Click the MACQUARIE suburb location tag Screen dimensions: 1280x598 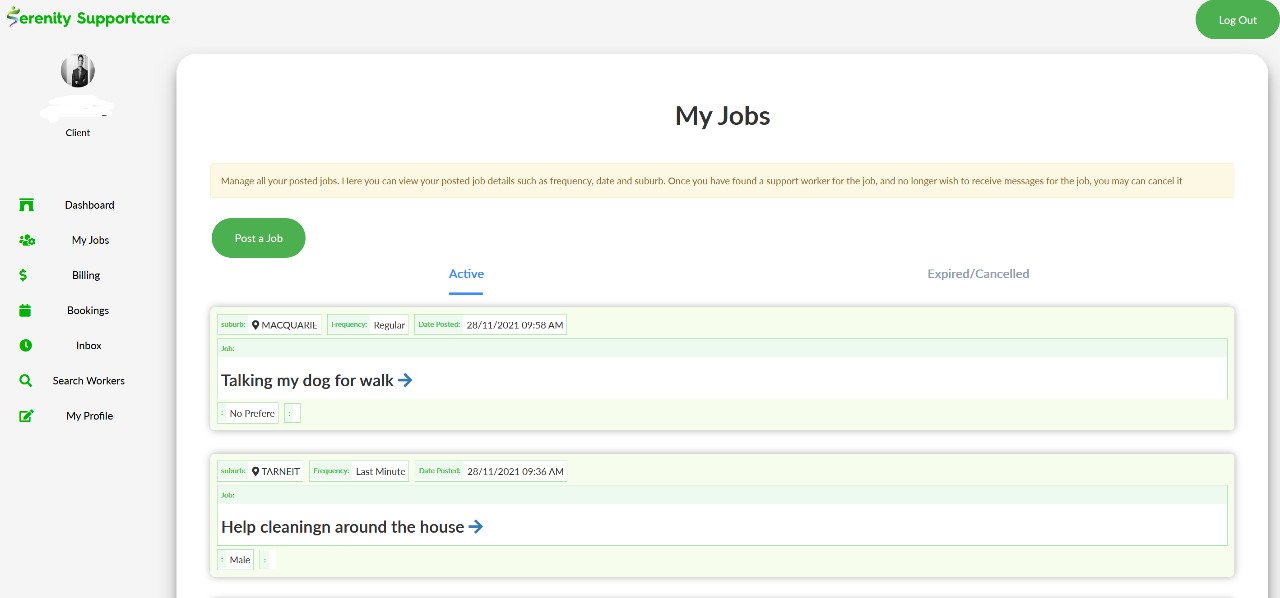(x=284, y=325)
